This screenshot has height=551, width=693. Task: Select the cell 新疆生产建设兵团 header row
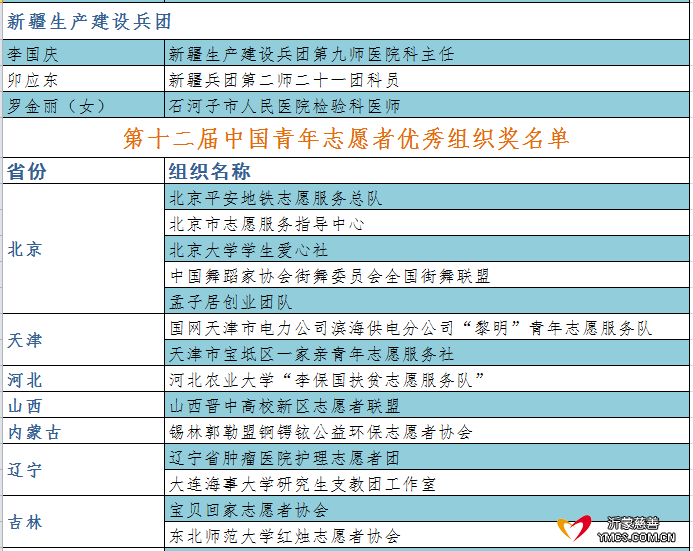point(346,22)
